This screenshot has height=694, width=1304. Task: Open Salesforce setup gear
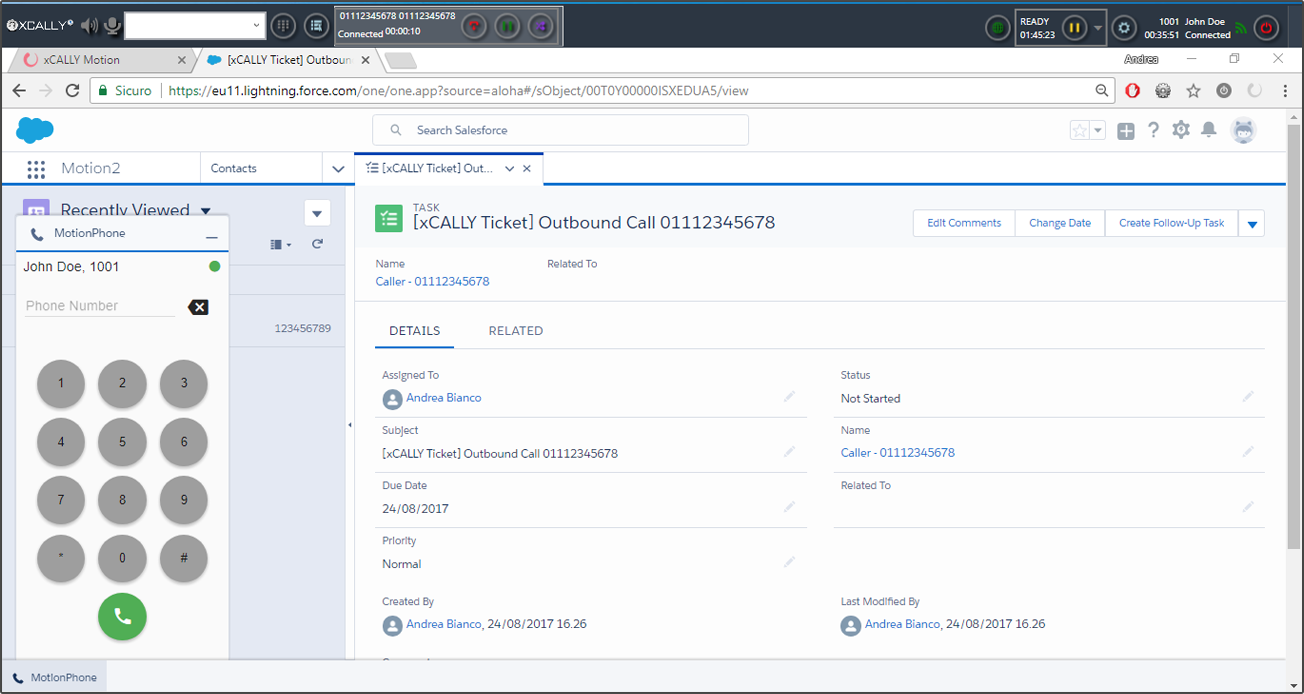(x=1181, y=130)
